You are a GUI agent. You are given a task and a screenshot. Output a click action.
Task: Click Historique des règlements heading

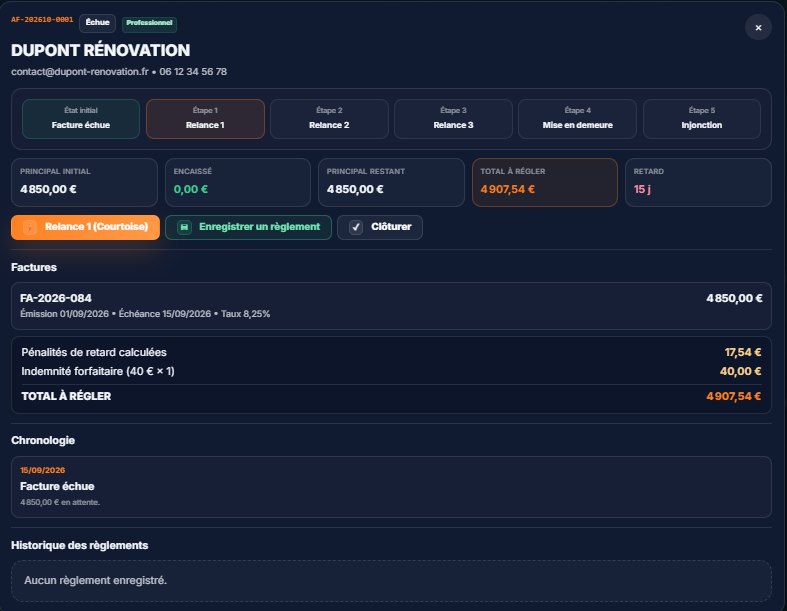pyautogui.click(x=80, y=546)
